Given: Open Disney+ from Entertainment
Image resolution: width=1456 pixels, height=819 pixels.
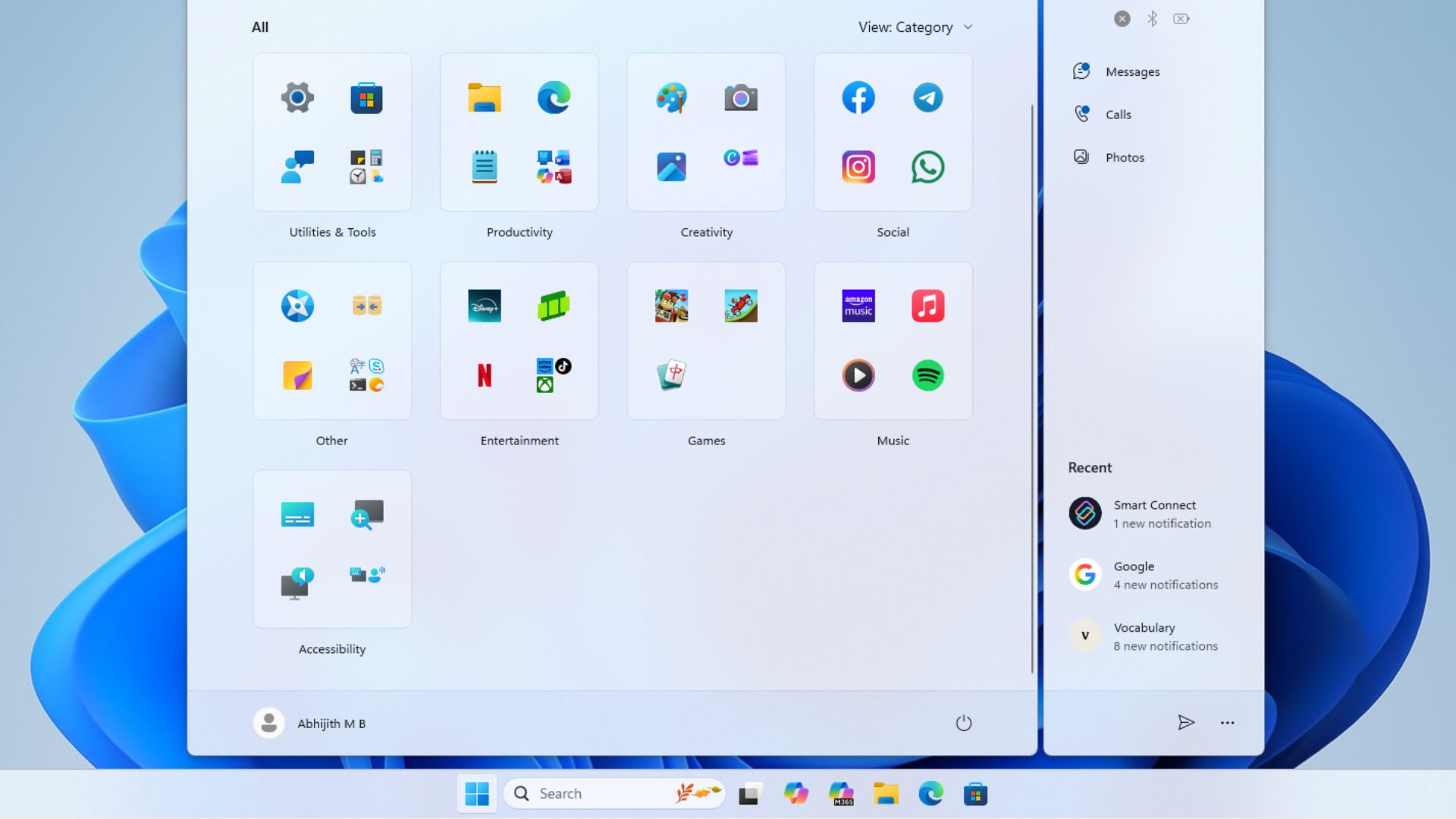Looking at the screenshot, I should [x=484, y=306].
